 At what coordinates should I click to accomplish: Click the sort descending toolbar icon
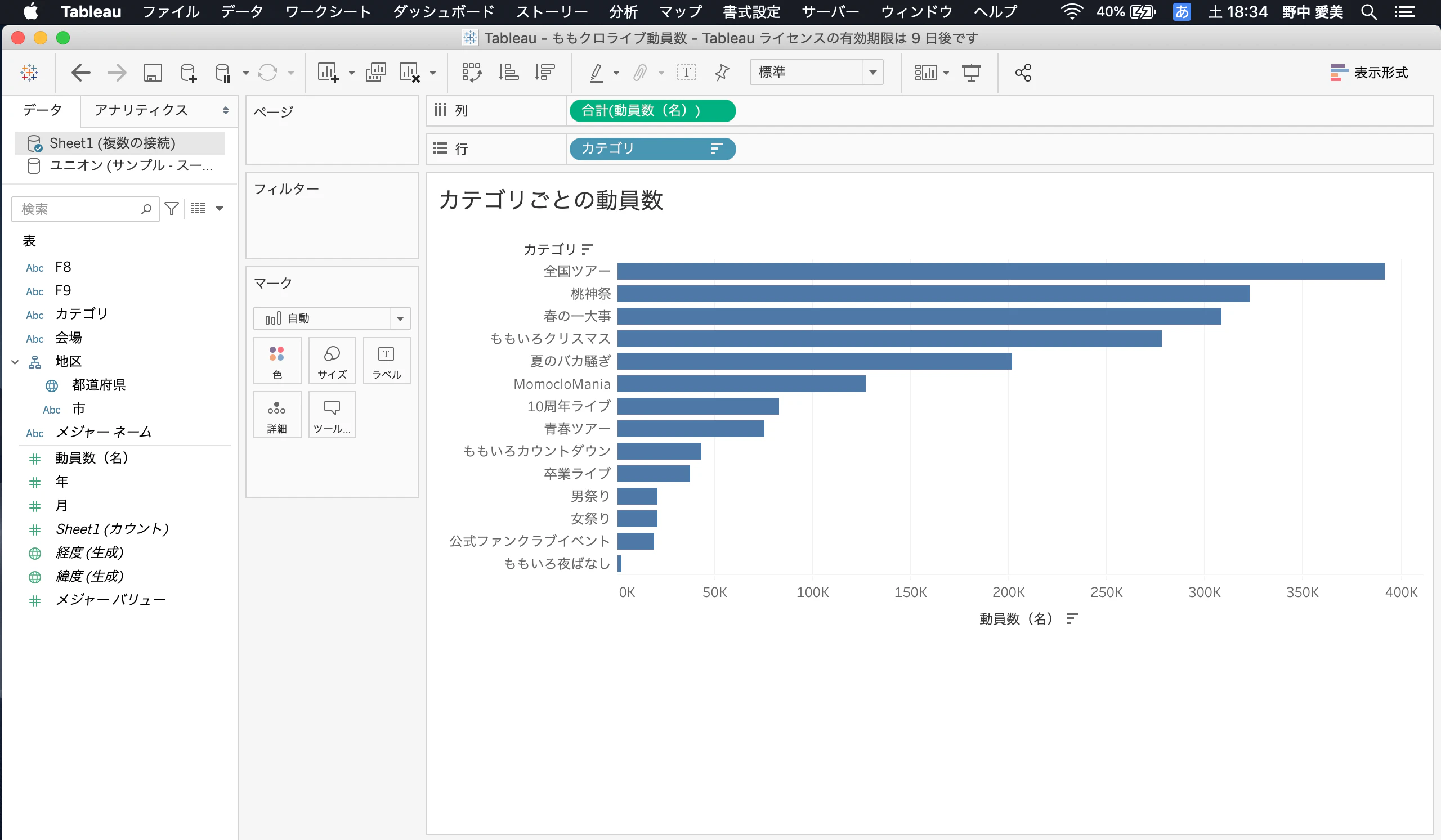544,73
